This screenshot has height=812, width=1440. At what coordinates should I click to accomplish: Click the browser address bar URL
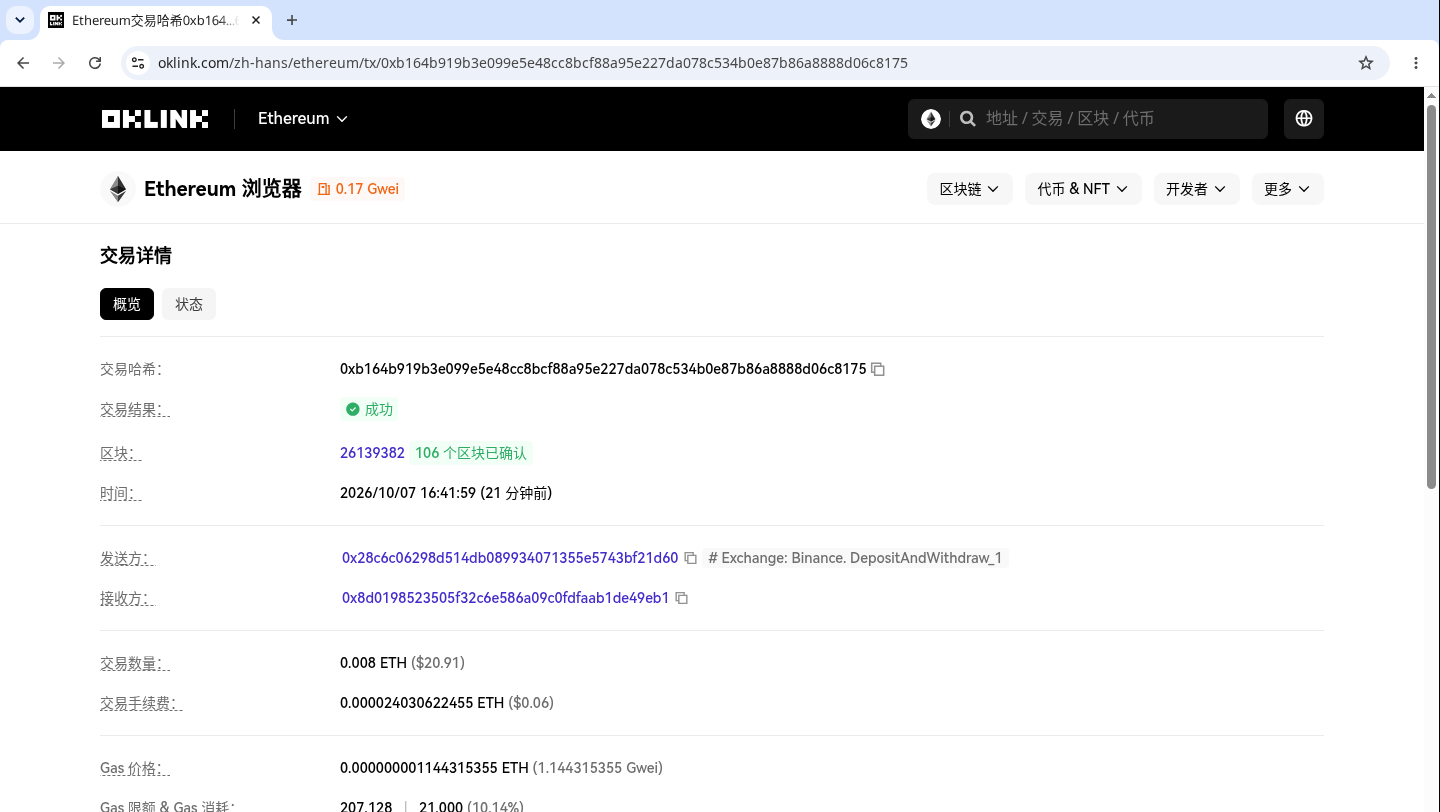[533, 63]
